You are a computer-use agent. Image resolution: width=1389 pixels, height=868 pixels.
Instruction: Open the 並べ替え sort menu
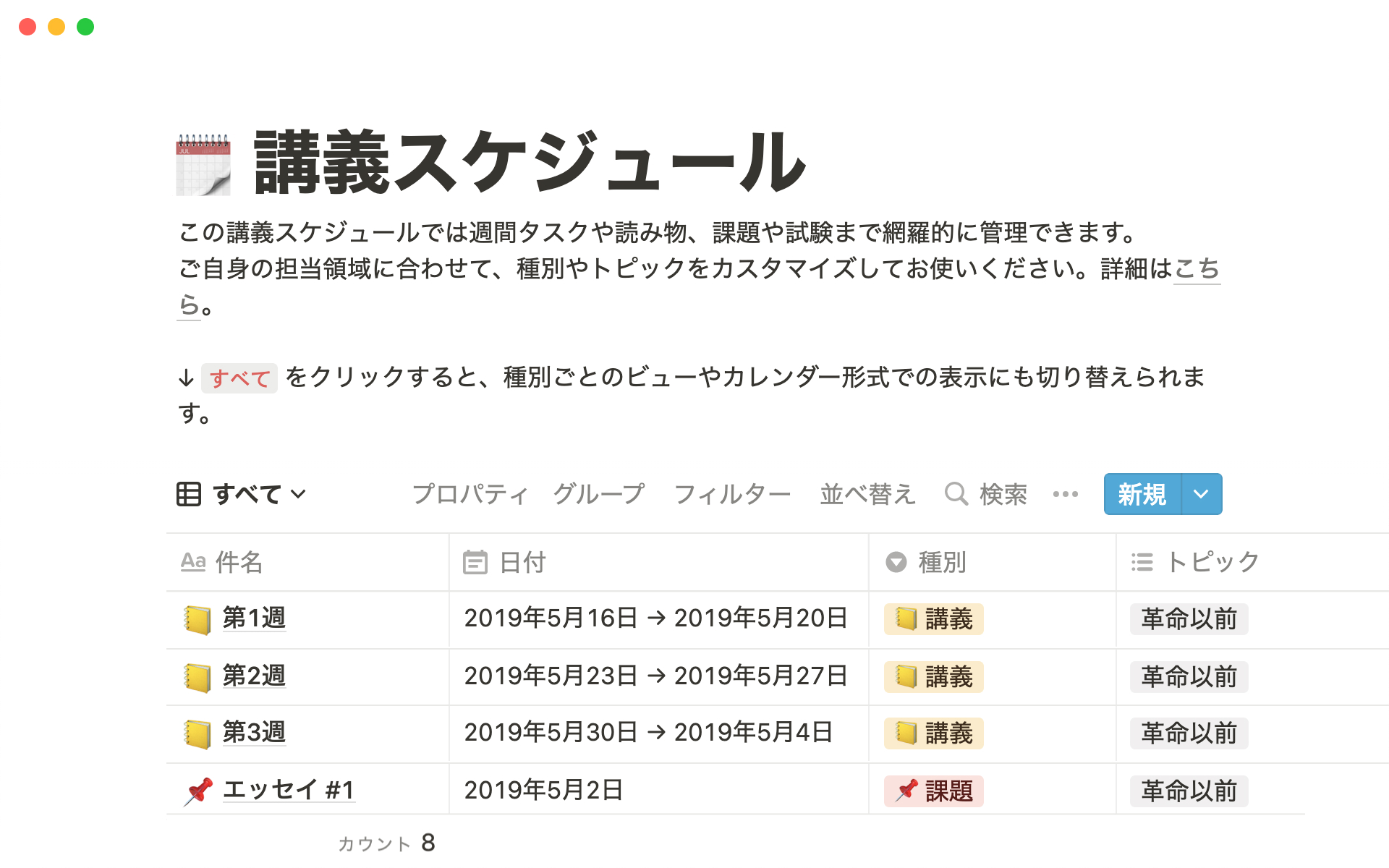coord(867,495)
